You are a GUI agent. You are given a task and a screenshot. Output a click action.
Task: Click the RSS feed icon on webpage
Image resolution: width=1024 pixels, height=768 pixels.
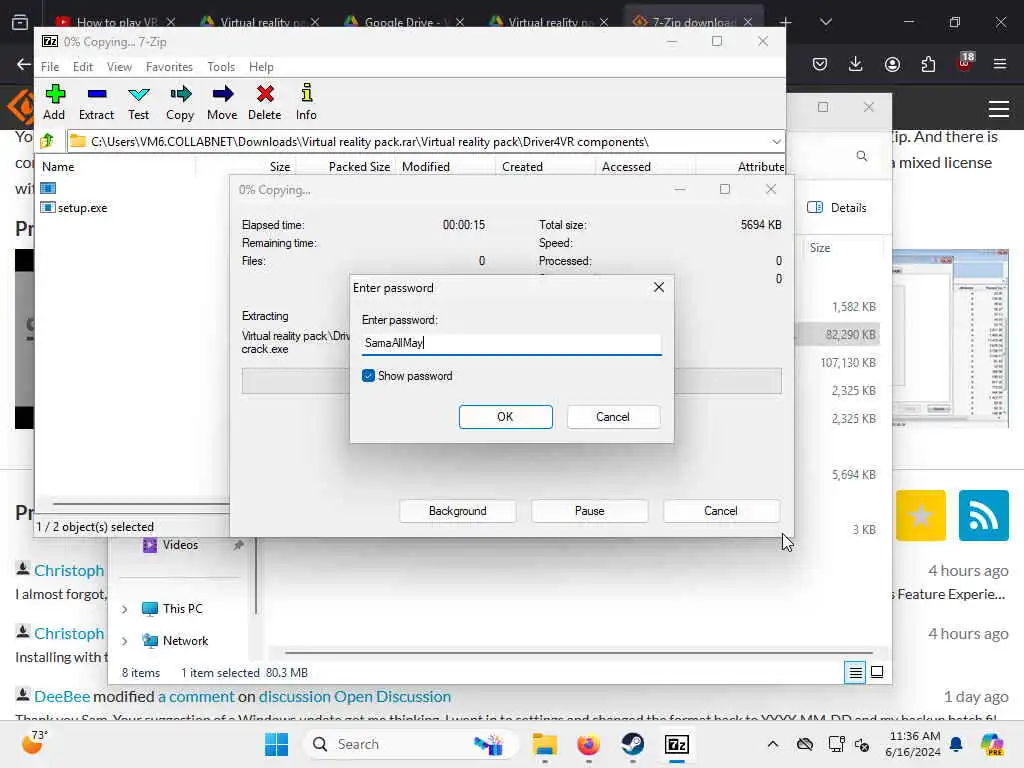point(984,515)
